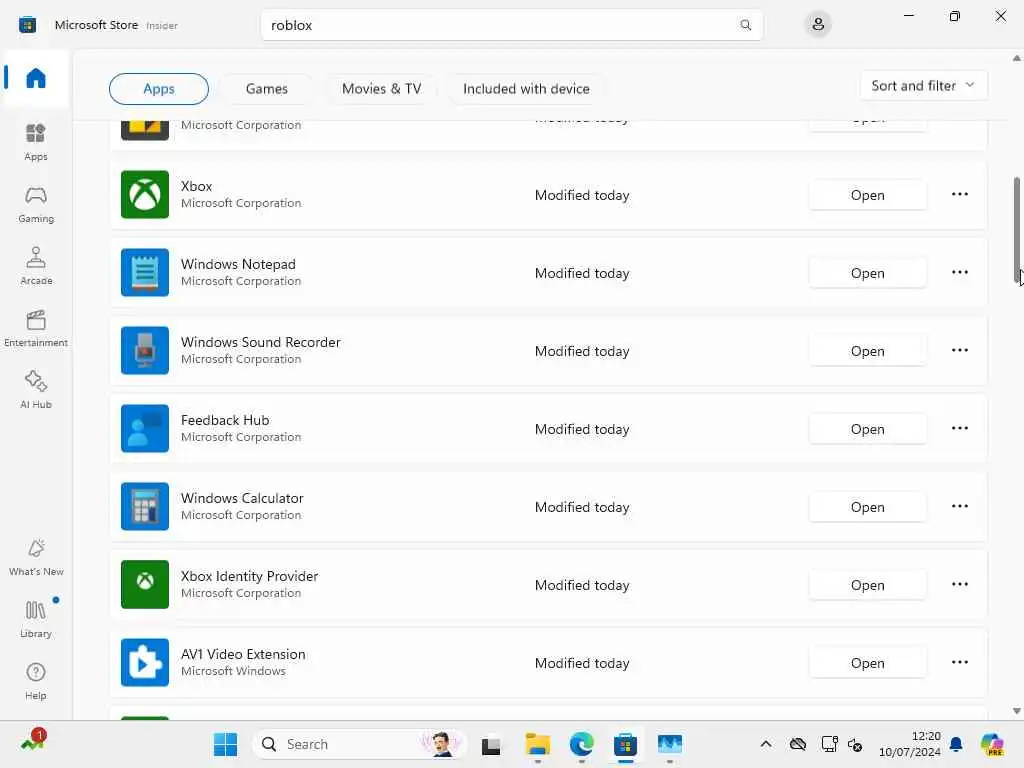This screenshot has height=768, width=1024.
Task: Open Xbox Identity Provider
Action: 867,585
